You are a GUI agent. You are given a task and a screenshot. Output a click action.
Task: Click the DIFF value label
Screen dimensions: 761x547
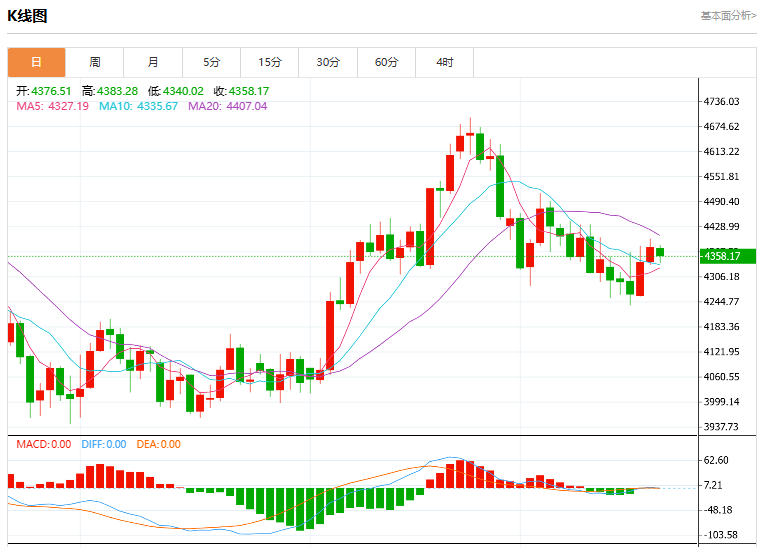[x=104, y=444]
